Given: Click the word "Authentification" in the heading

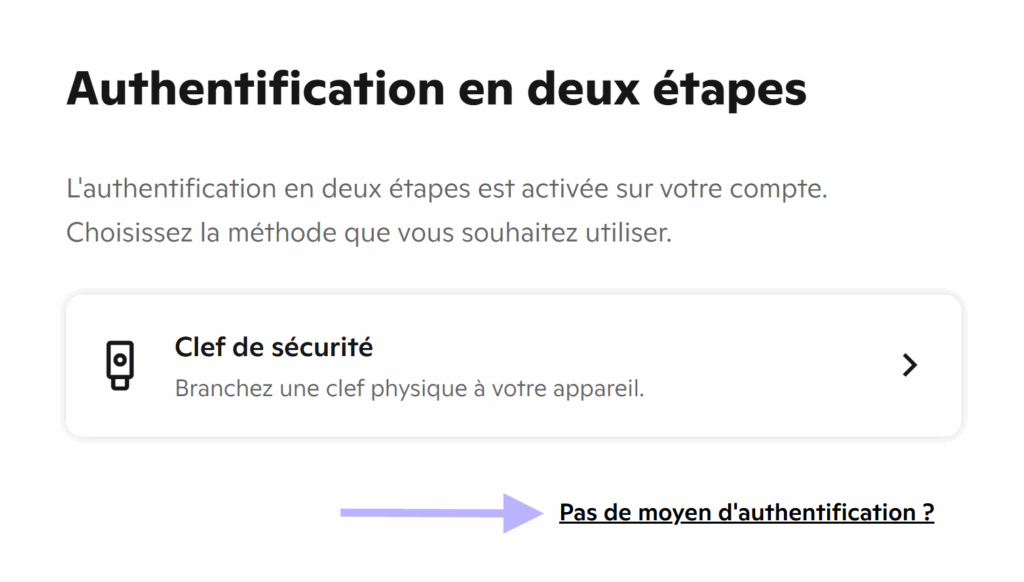Looking at the screenshot, I should point(255,89).
